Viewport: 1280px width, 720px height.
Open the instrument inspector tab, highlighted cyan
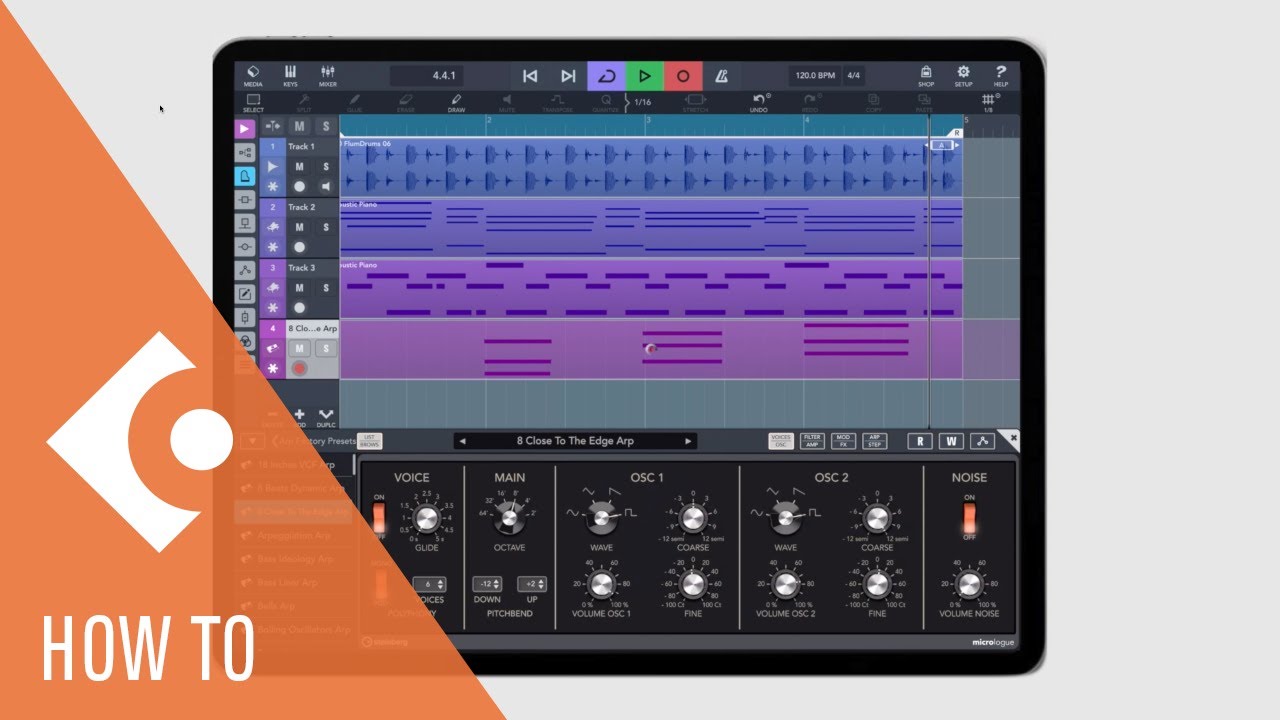pyautogui.click(x=245, y=176)
